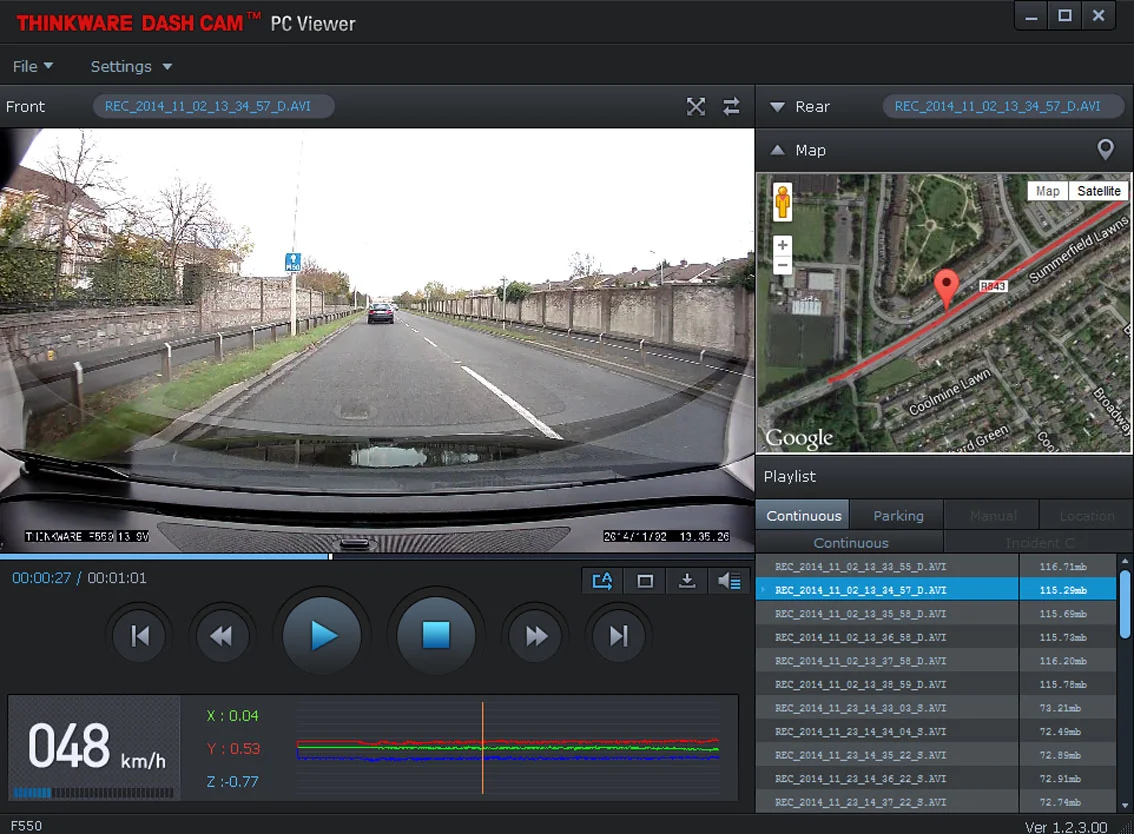Select the Continuous playlist tab
The width and height of the screenshot is (1134, 834).
(x=803, y=515)
